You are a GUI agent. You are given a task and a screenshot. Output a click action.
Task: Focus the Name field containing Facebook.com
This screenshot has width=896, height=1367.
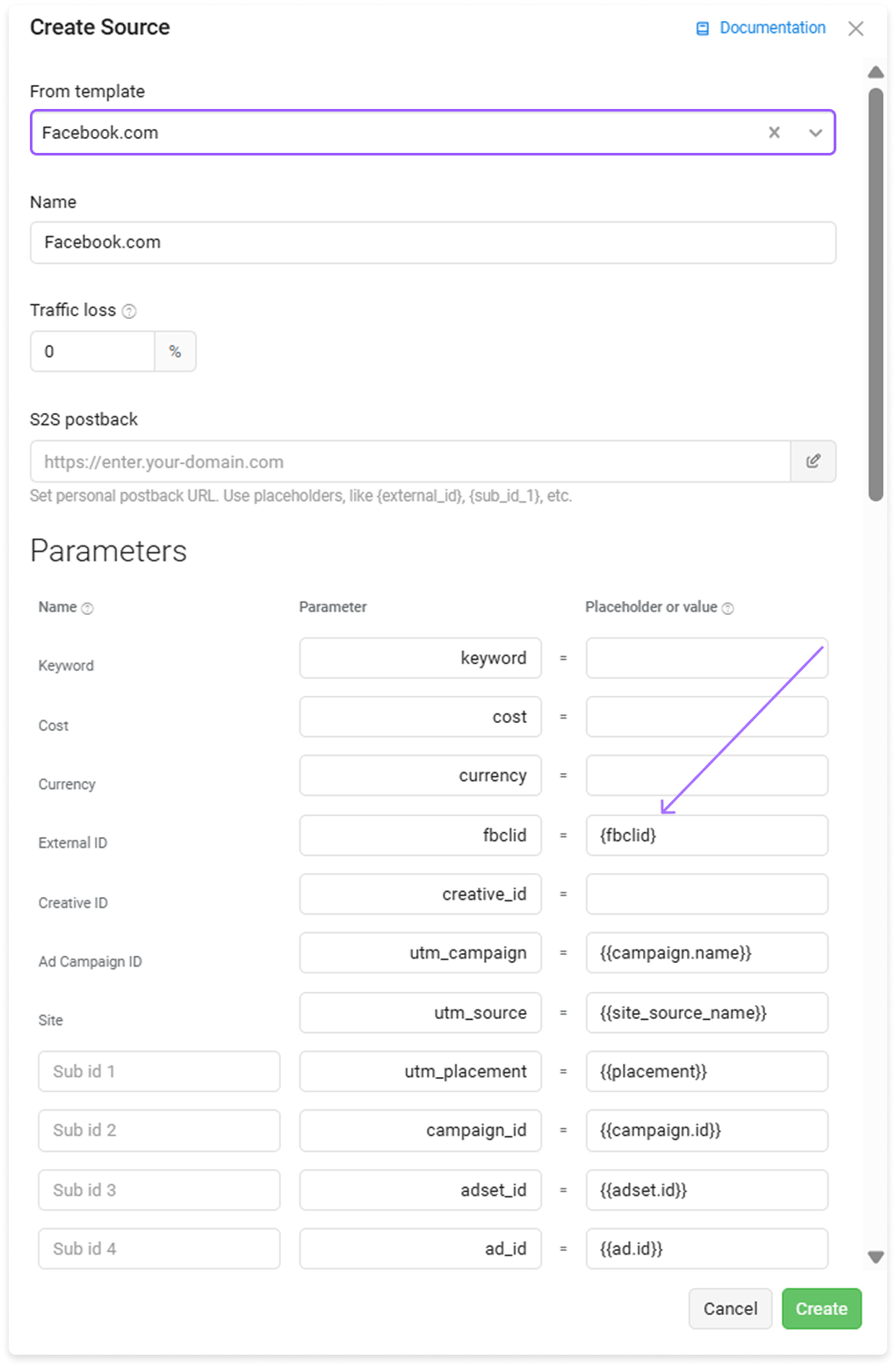[433, 242]
